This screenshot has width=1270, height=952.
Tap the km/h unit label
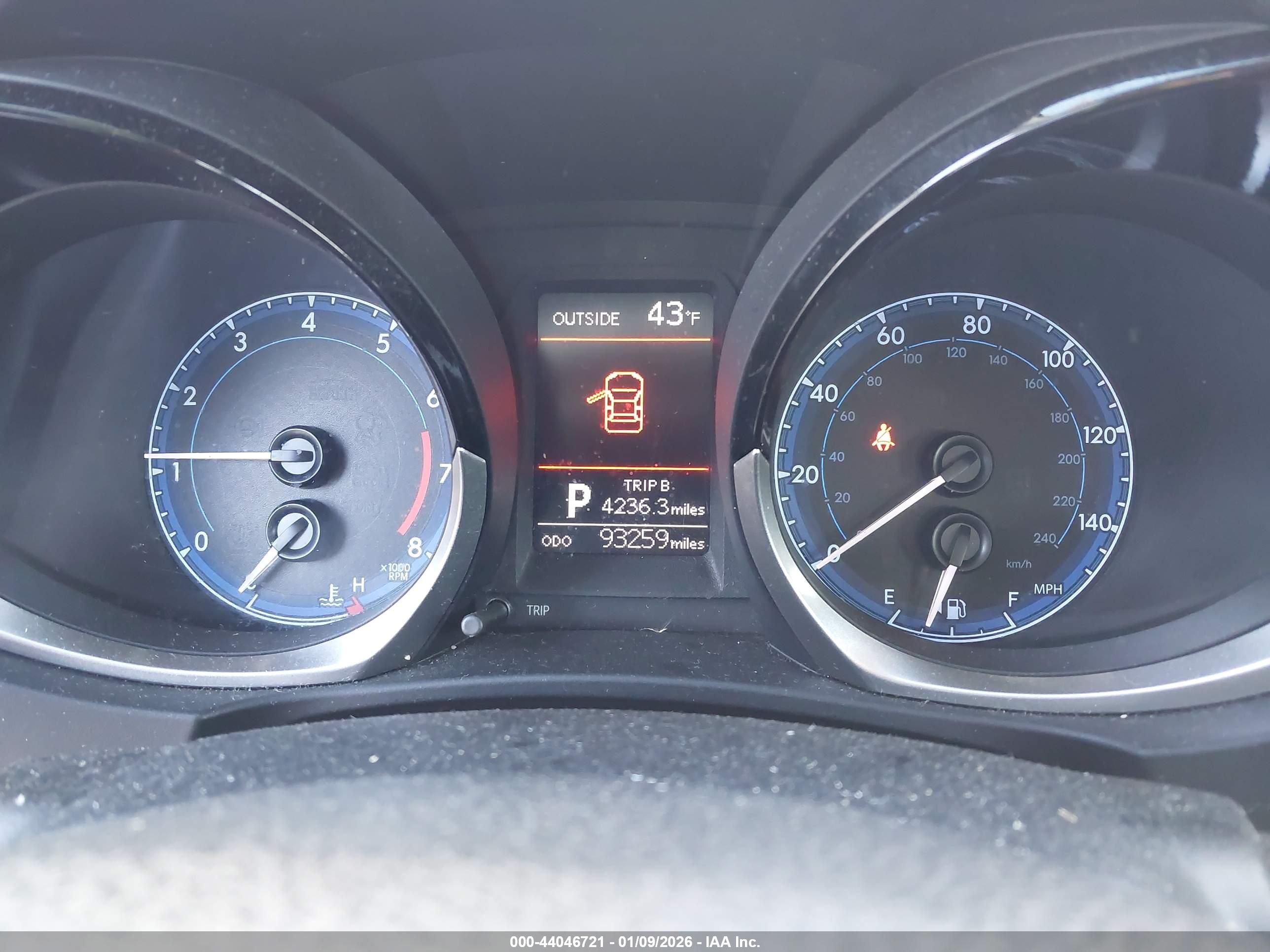[1019, 564]
